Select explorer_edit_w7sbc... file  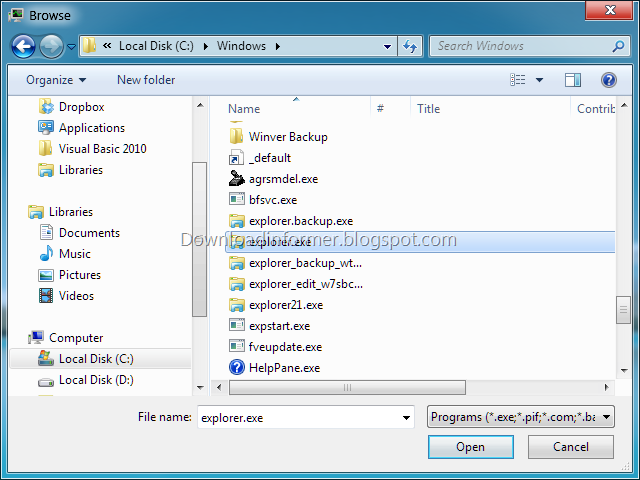[296, 284]
